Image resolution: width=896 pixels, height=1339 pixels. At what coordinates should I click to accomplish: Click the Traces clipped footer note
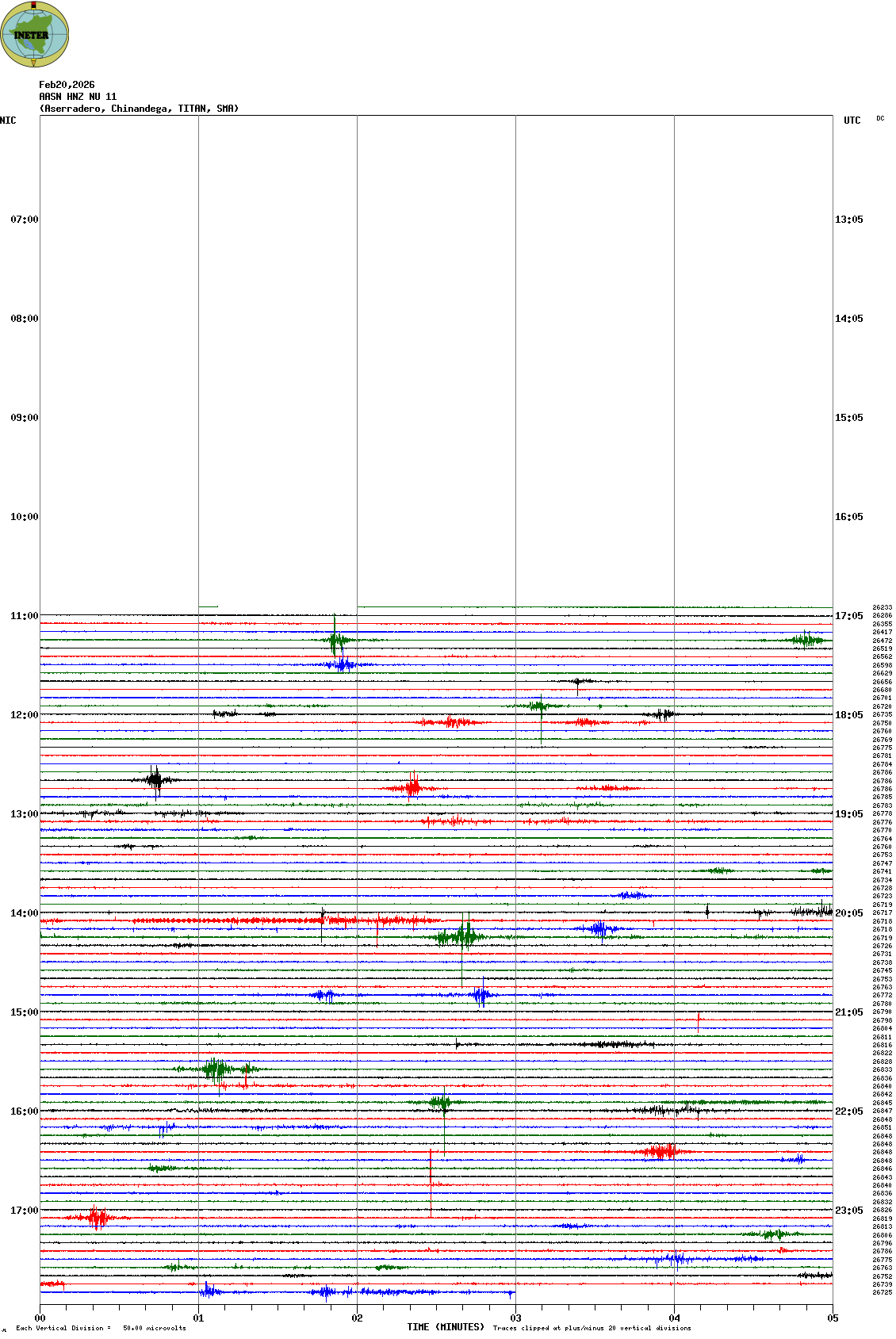coord(592,1328)
